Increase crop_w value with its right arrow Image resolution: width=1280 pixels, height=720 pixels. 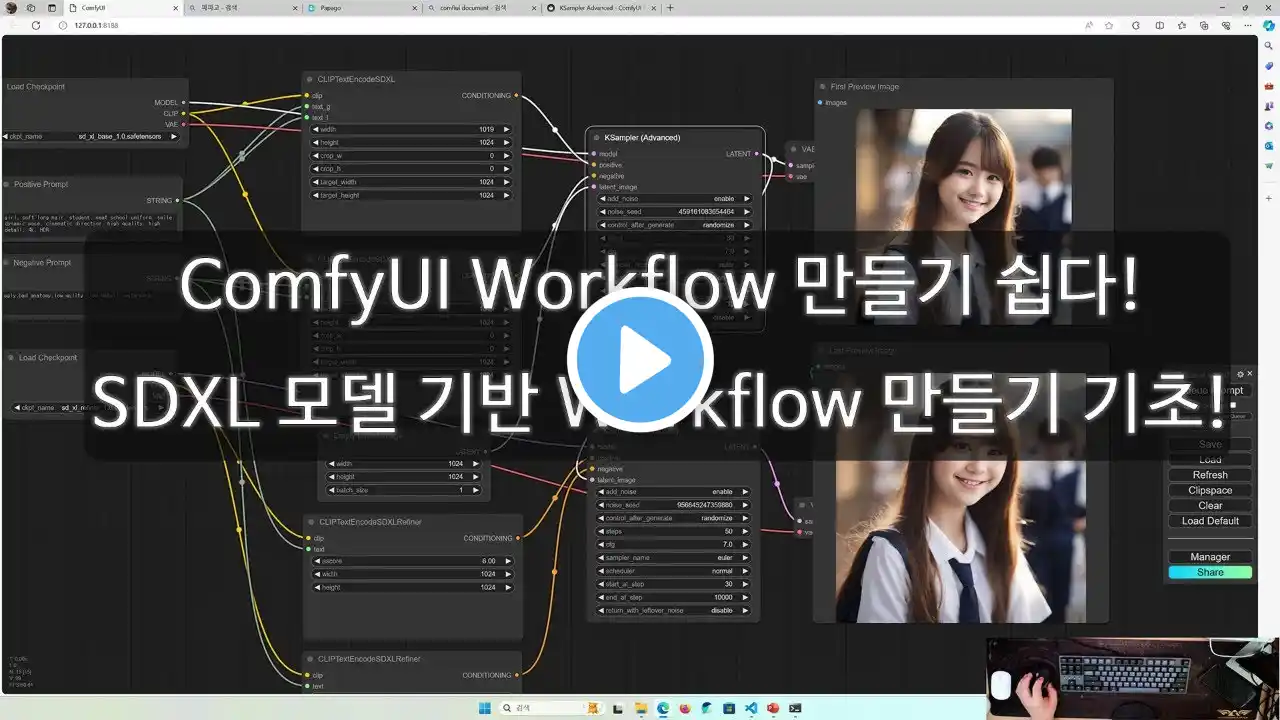[x=507, y=156]
